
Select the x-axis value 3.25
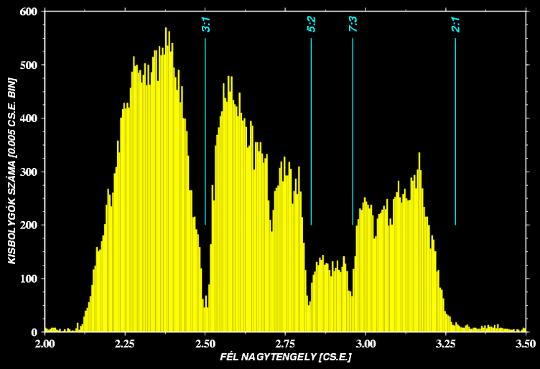pyautogui.click(x=446, y=344)
